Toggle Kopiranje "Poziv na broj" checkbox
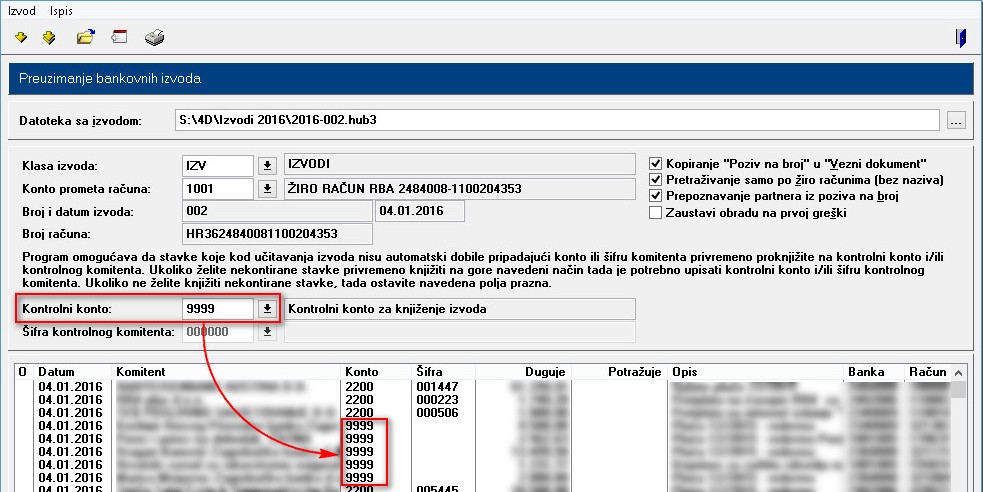Screen dimensions: 983x492 pos(656,164)
